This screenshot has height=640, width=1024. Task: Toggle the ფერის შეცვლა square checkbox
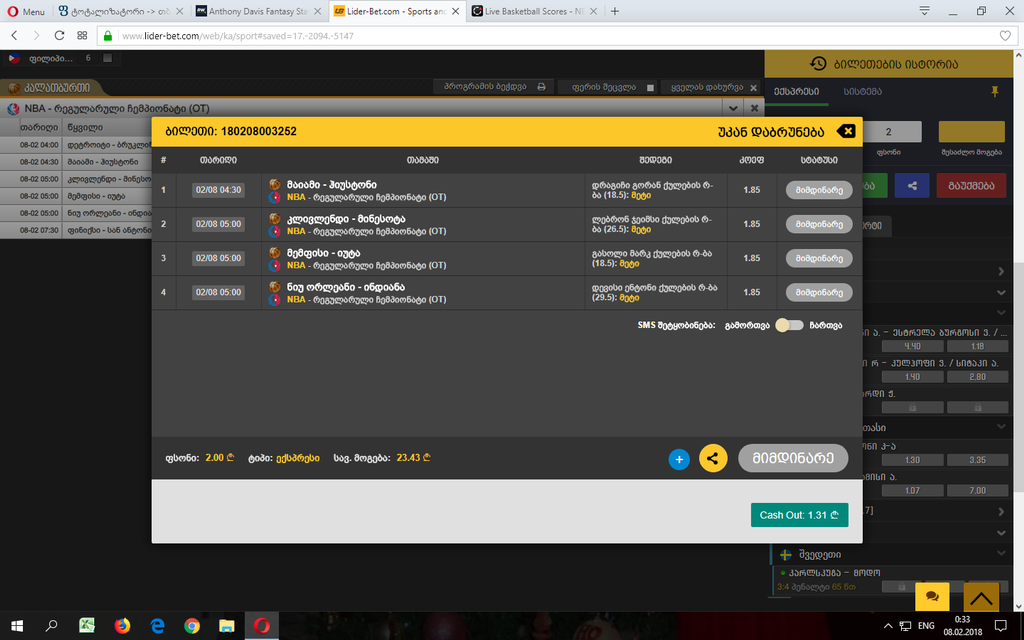tap(650, 88)
